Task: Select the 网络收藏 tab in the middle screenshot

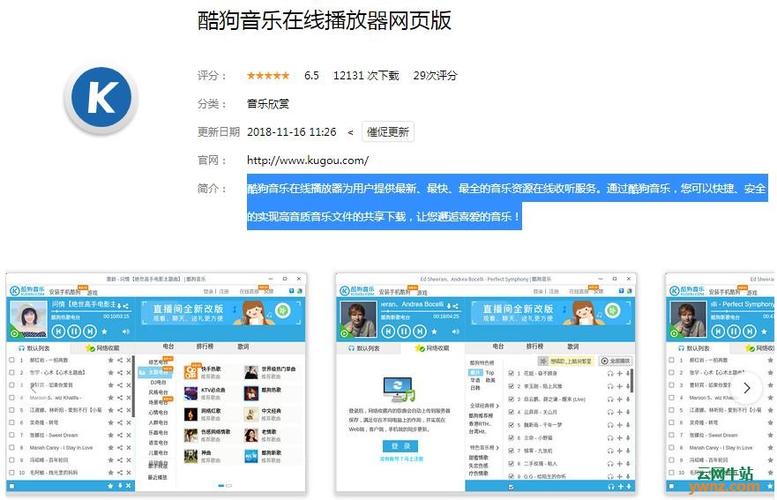Action: pyautogui.click(x=432, y=348)
